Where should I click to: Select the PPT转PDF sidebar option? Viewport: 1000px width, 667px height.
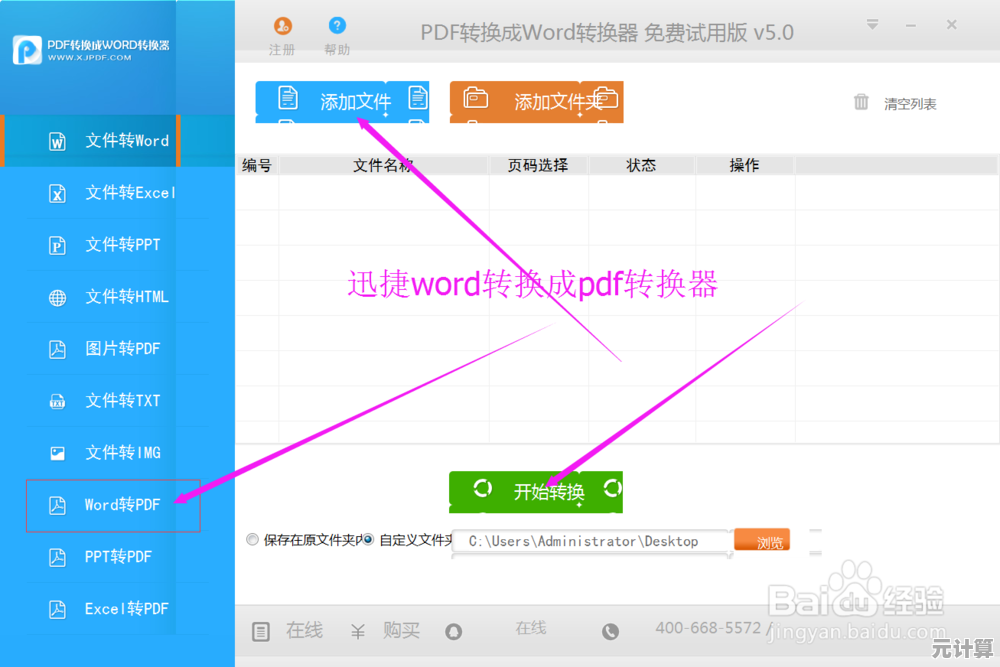tap(113, 557)
